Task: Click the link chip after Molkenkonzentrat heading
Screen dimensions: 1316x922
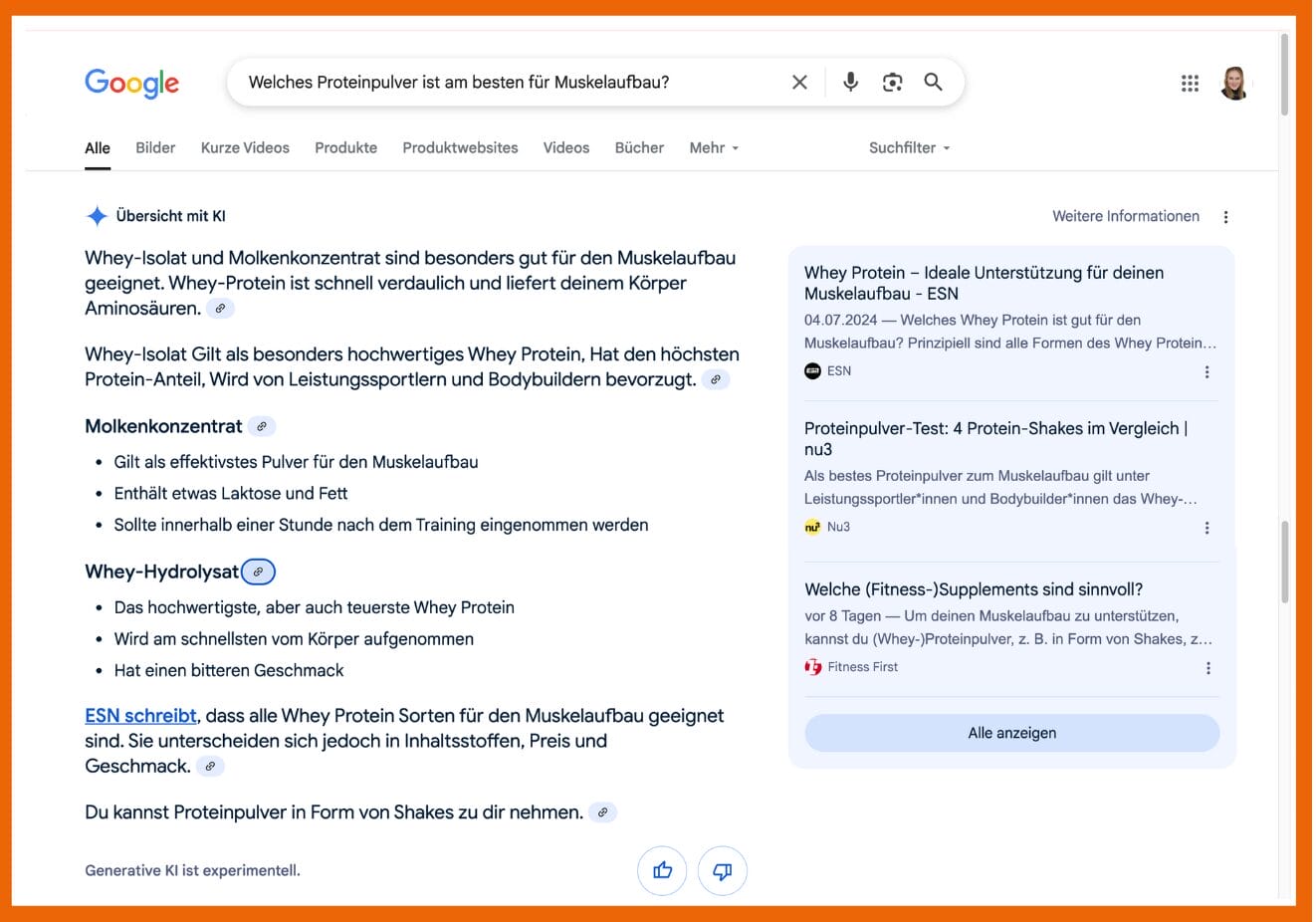Action: (x=262, y=426)
